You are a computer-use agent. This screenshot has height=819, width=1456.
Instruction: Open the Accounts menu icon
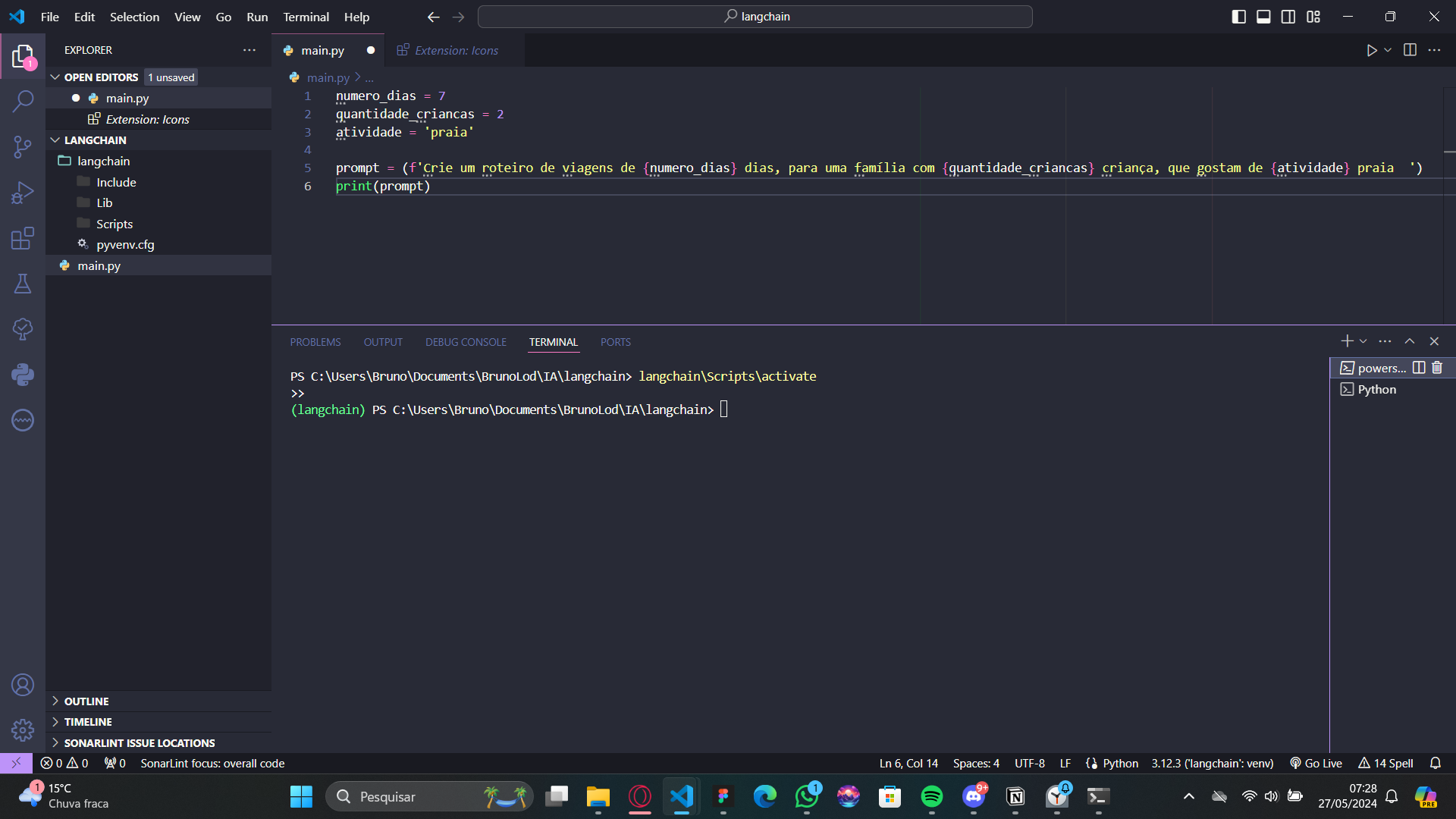coord(23,685)
